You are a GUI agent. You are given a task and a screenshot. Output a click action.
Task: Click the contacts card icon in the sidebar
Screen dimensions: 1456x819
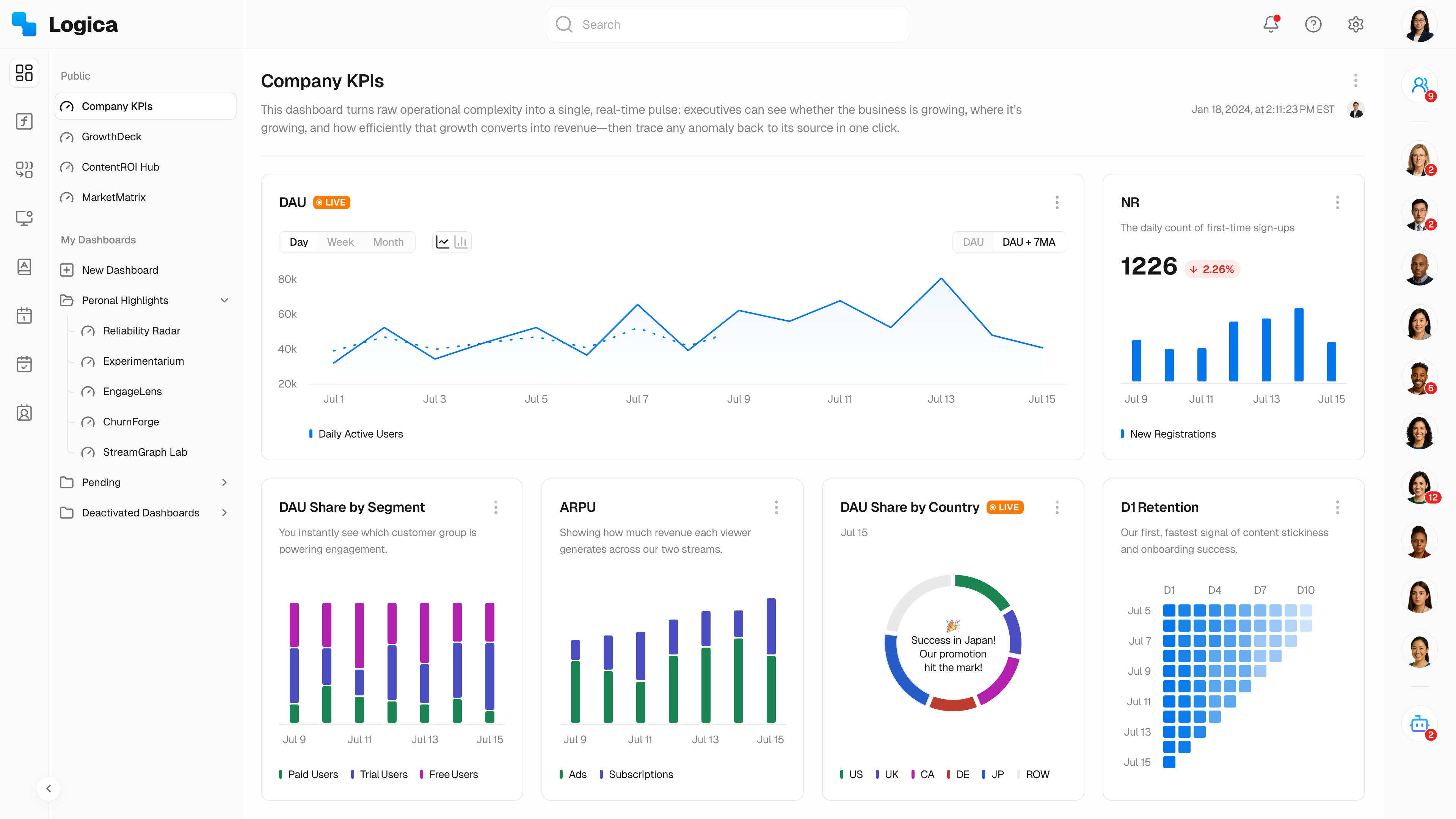tap(24, 413)
